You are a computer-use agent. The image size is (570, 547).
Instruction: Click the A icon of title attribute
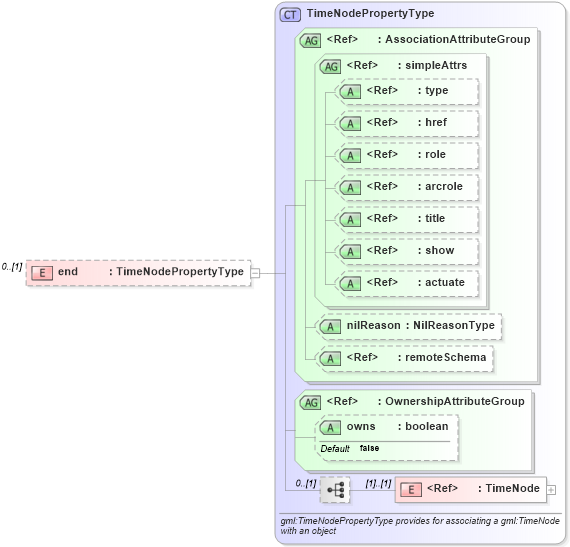[x=350, y=220]
